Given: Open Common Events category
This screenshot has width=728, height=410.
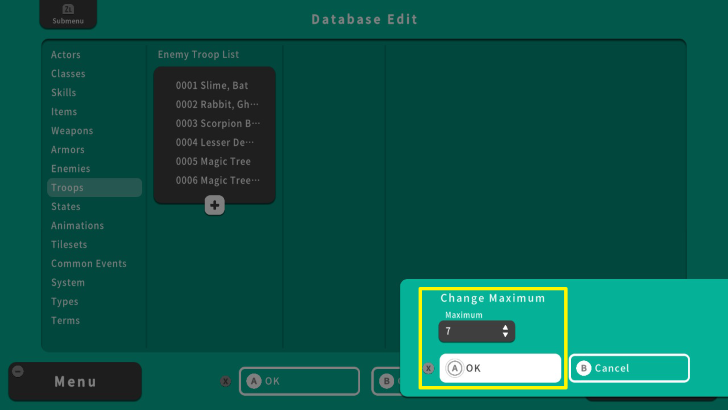Looking at the screenshot, I should pos(89,264).
